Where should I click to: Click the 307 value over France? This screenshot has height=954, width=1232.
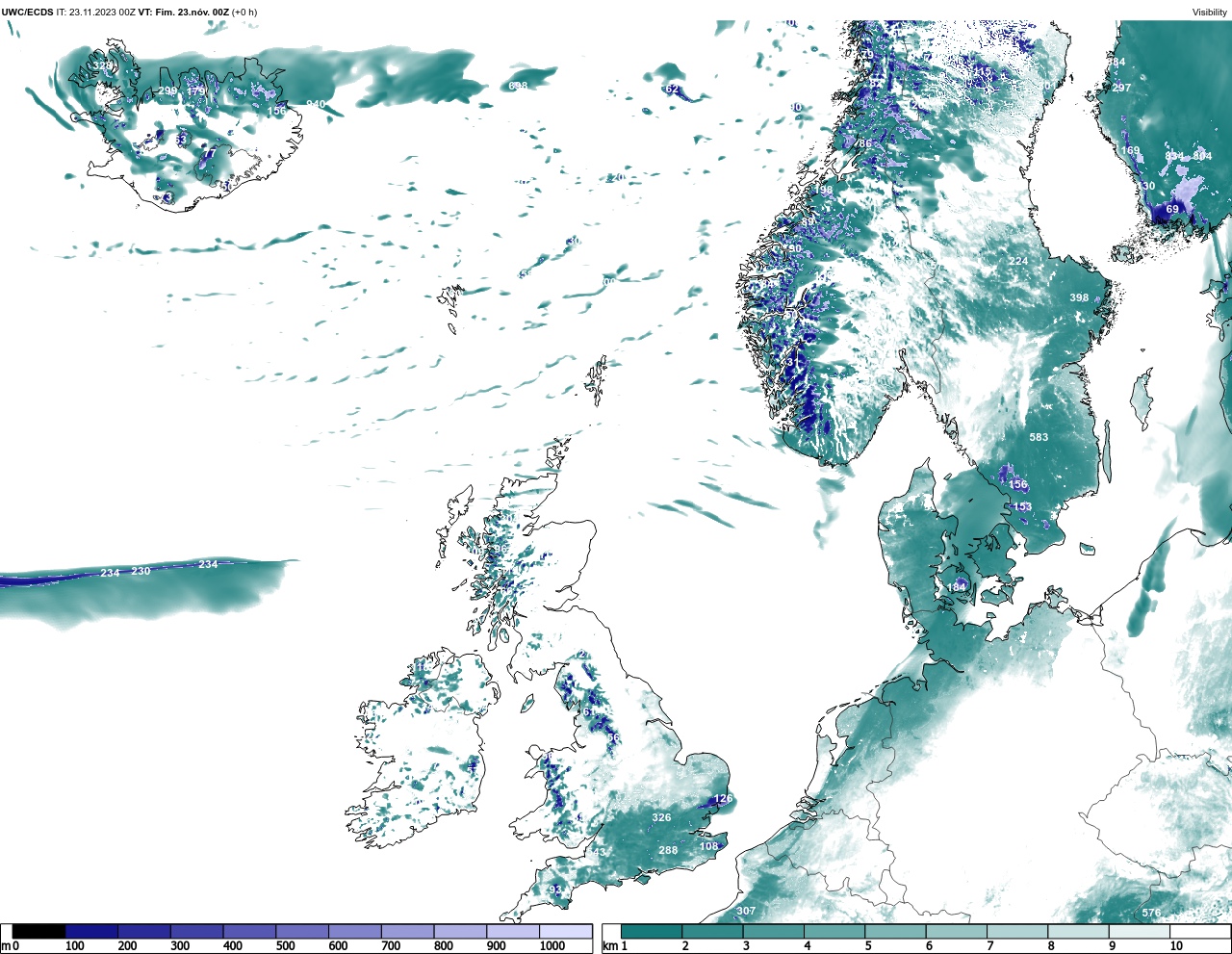point(746,911)
